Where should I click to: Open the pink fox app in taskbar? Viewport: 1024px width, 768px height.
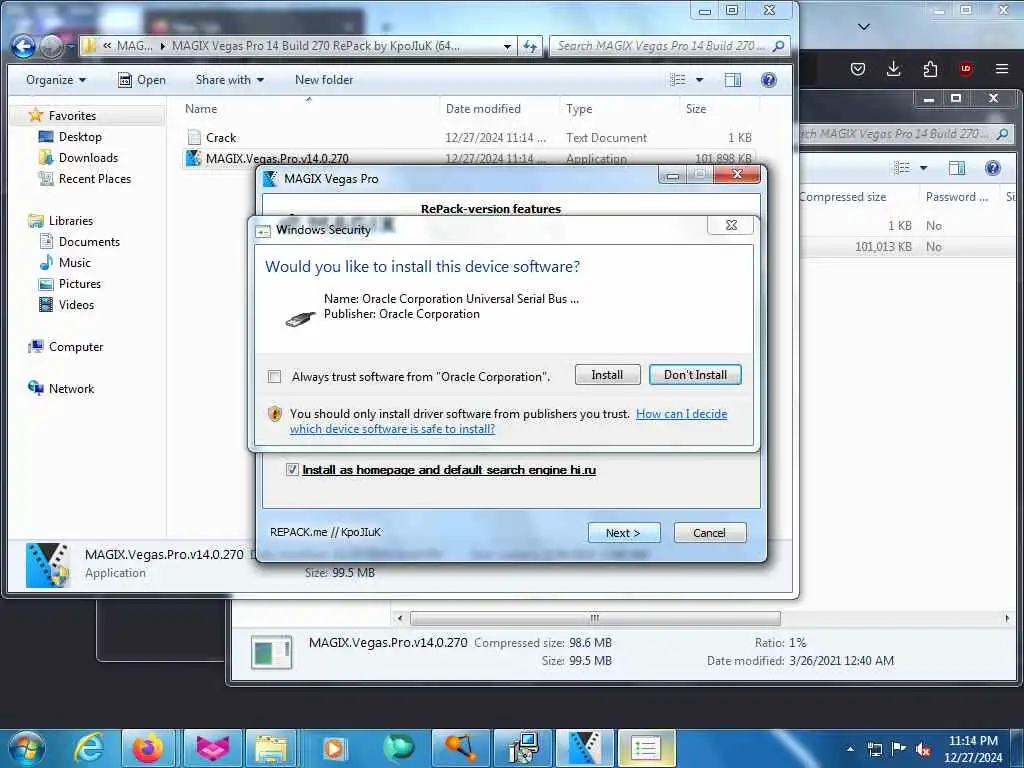pyautogui.click(x=212, y=748)
